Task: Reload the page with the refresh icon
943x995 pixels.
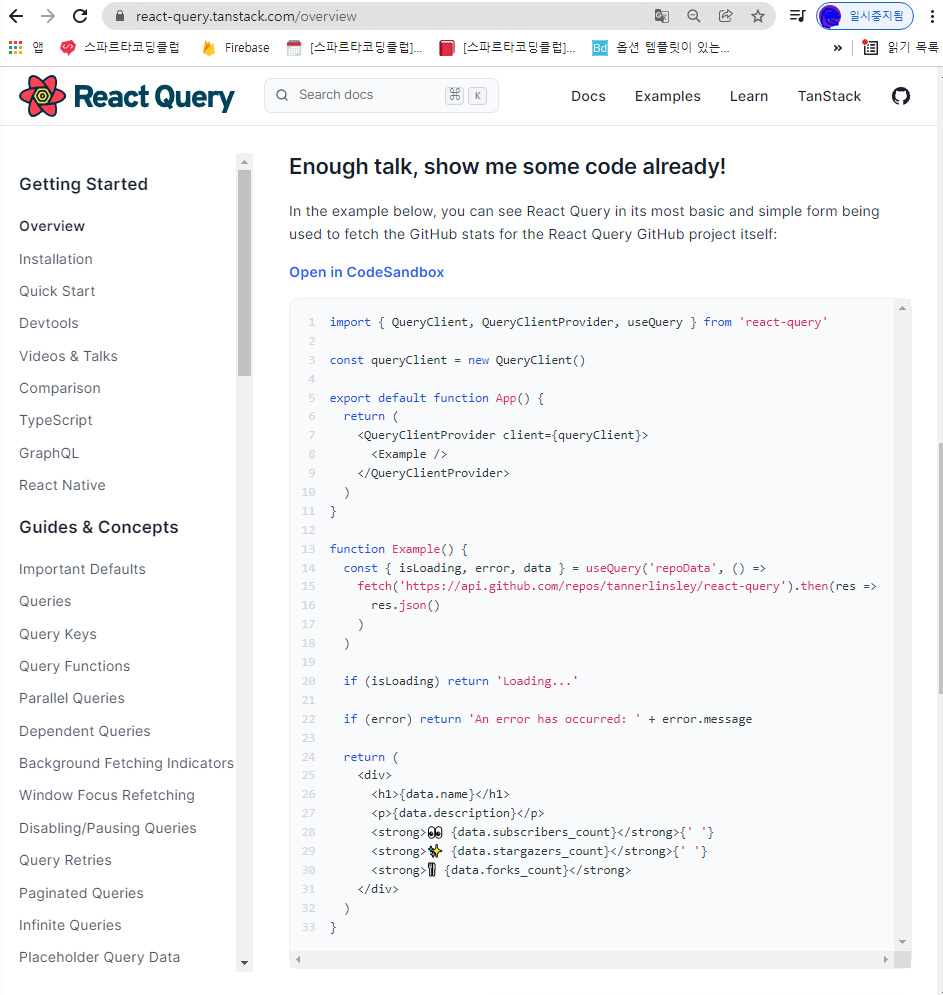Action: tap(80, 16)
